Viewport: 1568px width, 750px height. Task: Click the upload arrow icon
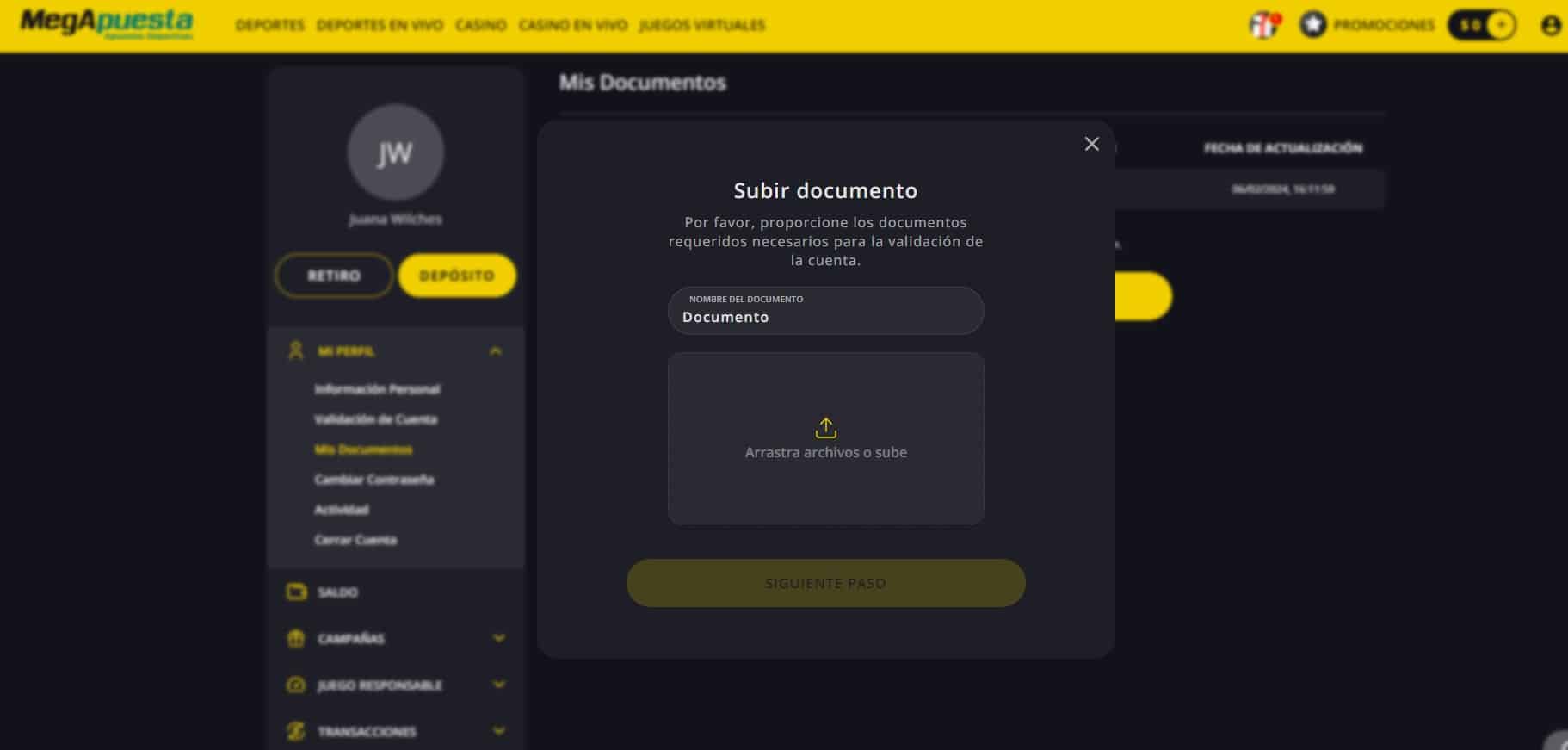(x=825, y=428)
